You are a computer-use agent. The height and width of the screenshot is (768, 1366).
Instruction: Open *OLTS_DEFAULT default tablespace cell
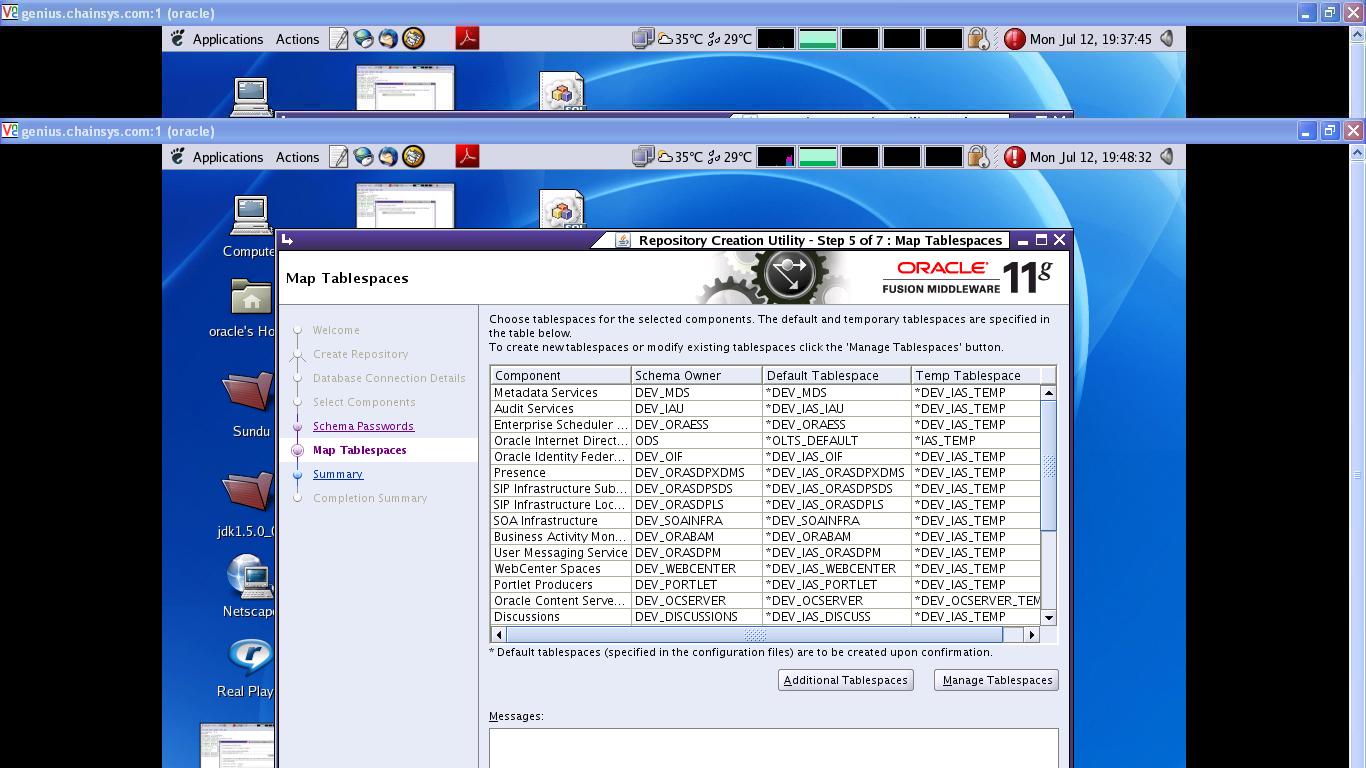pos(837,441)
